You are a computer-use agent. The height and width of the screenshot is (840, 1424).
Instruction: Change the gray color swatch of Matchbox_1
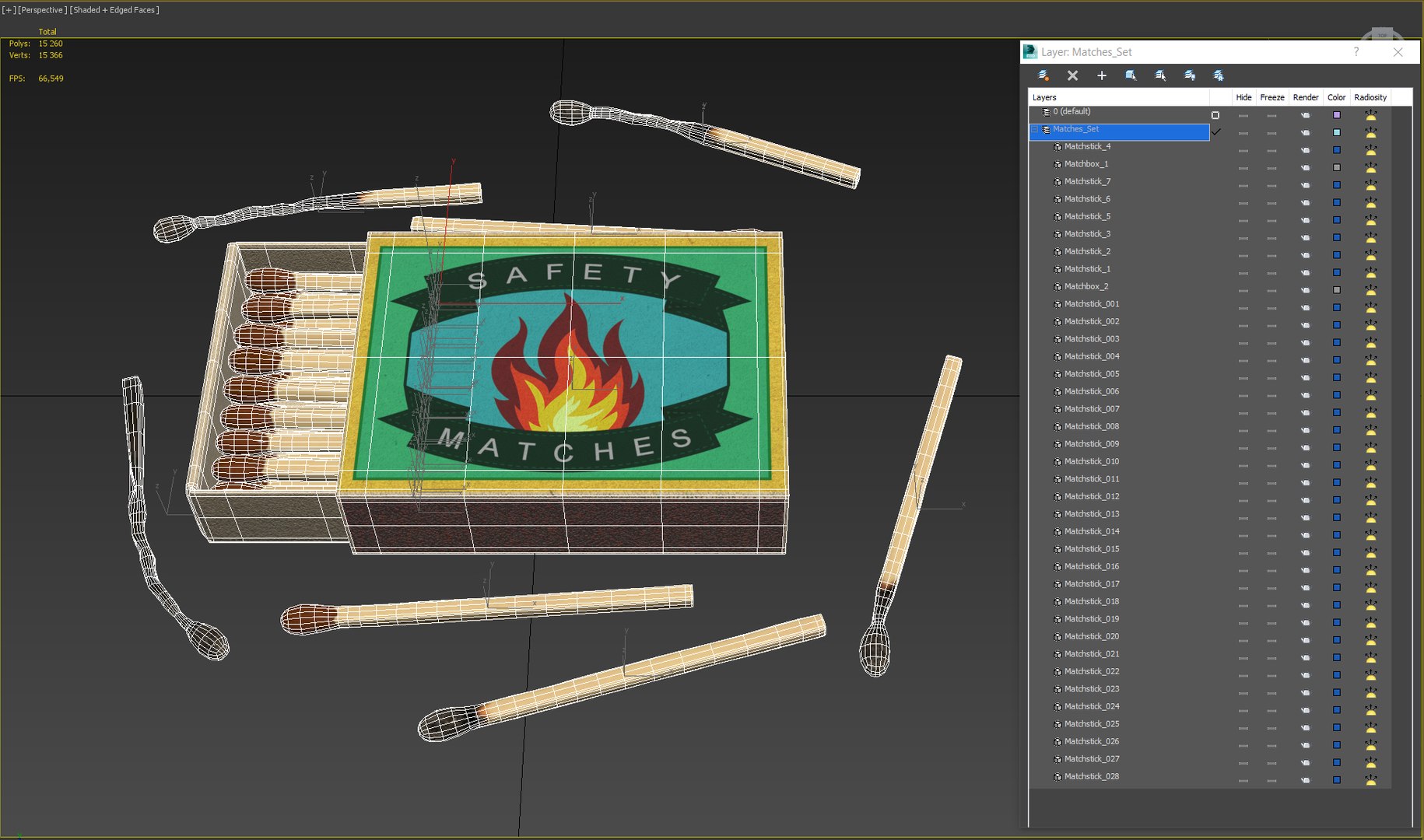pyautogui.click(x=1337, y=167)
